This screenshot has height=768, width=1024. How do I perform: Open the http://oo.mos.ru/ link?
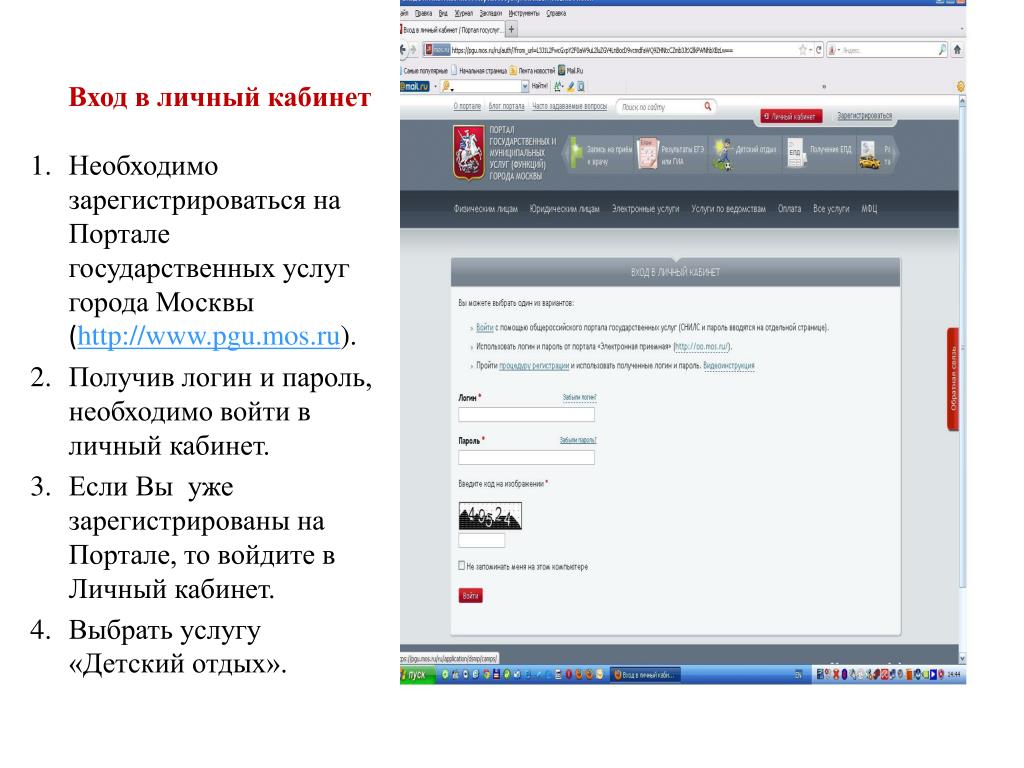[x=701, y=346]
